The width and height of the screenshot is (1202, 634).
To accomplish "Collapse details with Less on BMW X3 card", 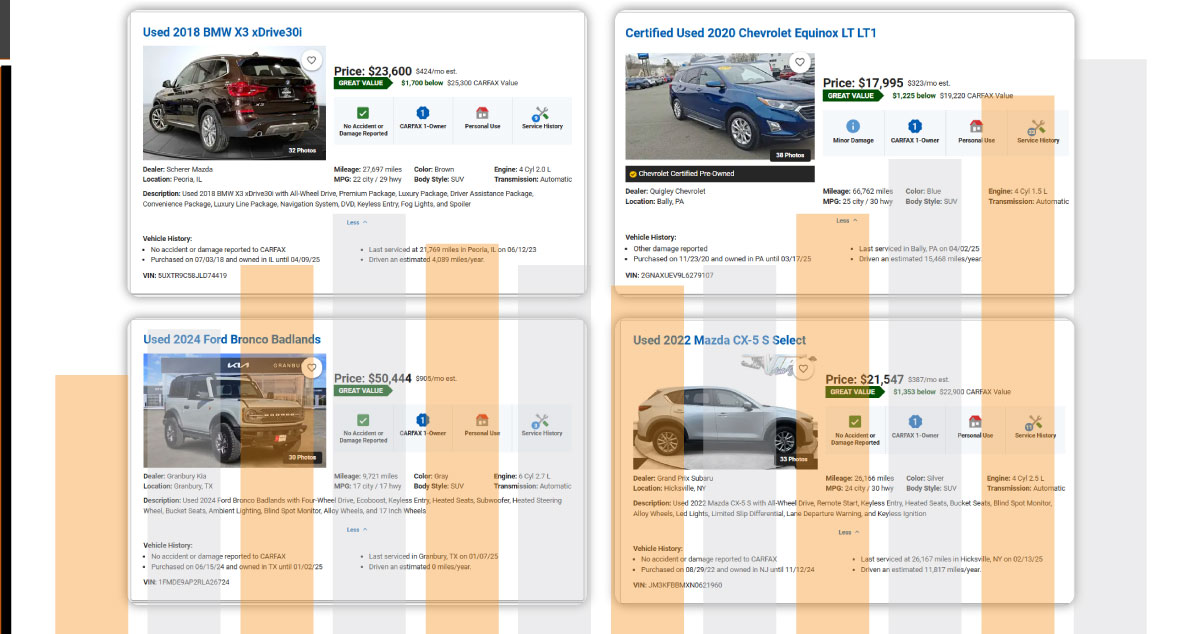I will point(357,223).
